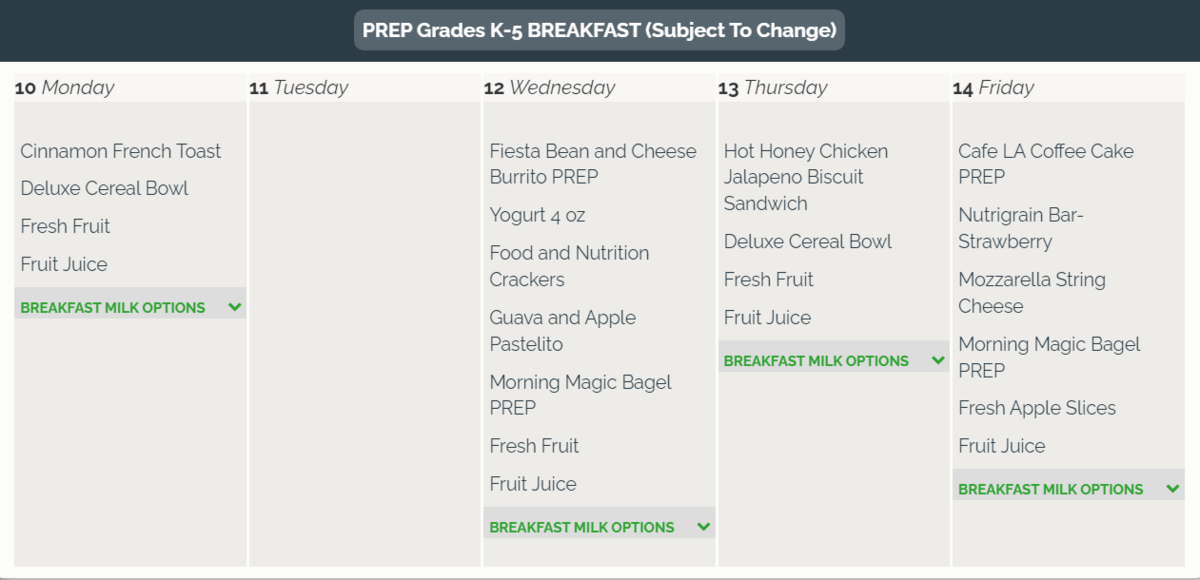This screenshot has height=580, width=1200.
Task: Click Nutrigrain Bar-Strawberry on Friday
Action: click(x=1020, y=228)
